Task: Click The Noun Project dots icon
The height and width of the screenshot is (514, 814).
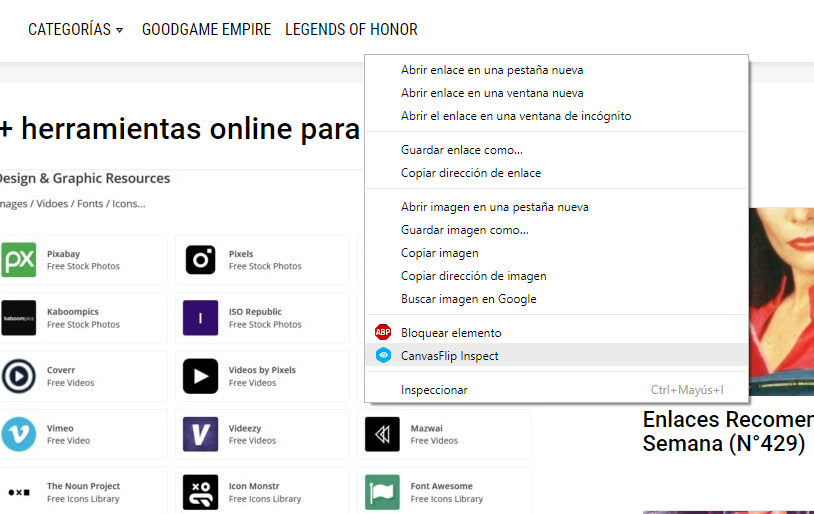Action: pyautogui.click(x=19, y=492)
